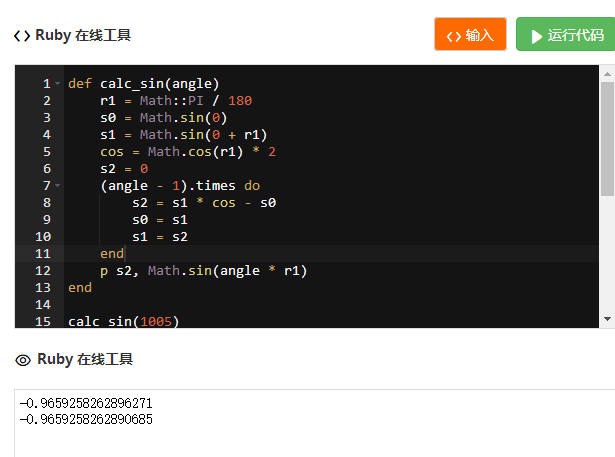Collapse the def block fold arrow on line 1
Screen dimensions: 615x457
[58, 84]
